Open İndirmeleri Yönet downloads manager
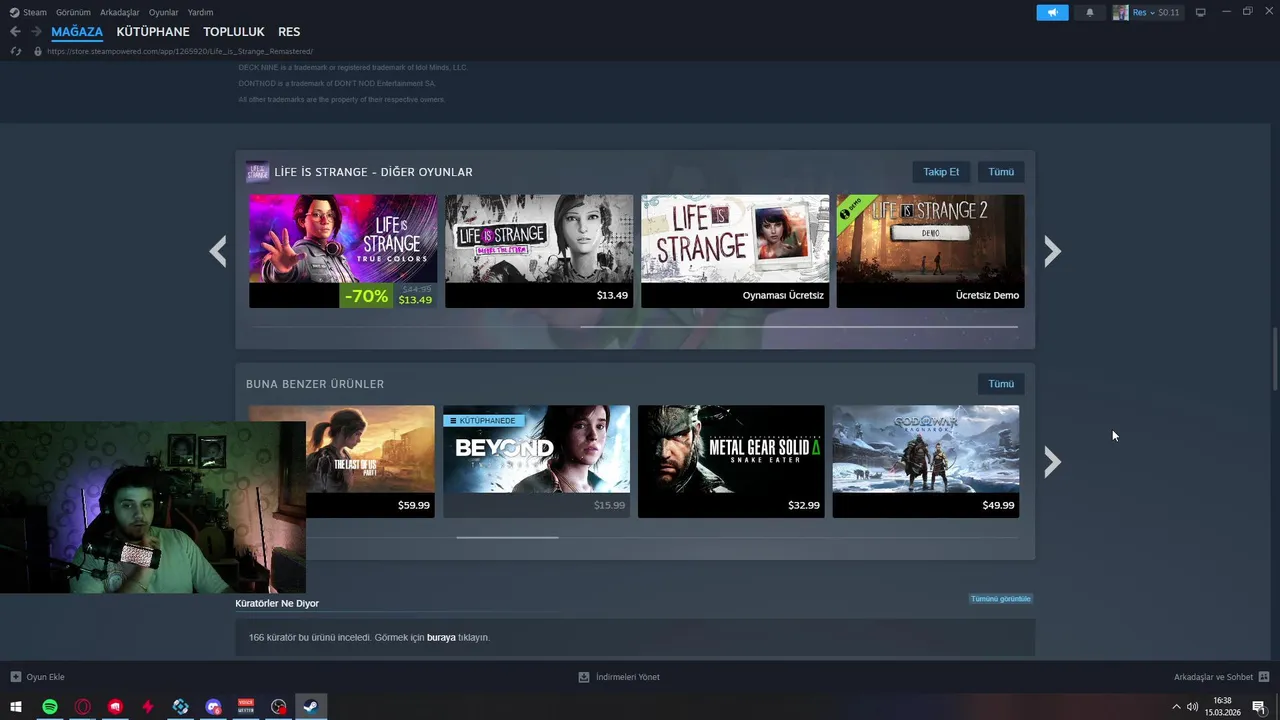 tap(619, 677)
